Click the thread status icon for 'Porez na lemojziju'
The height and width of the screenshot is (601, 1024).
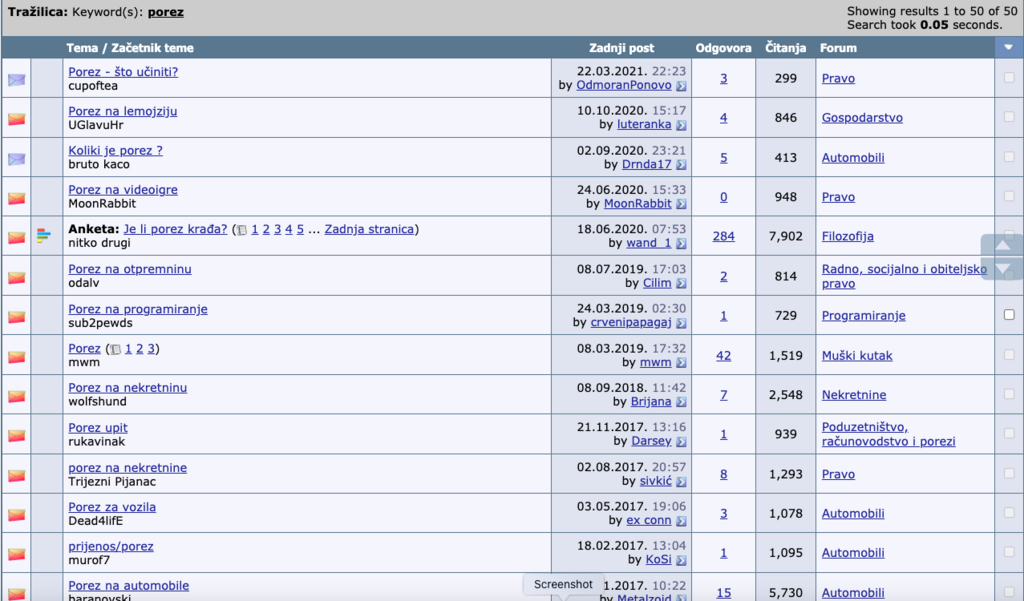[16, 119]
